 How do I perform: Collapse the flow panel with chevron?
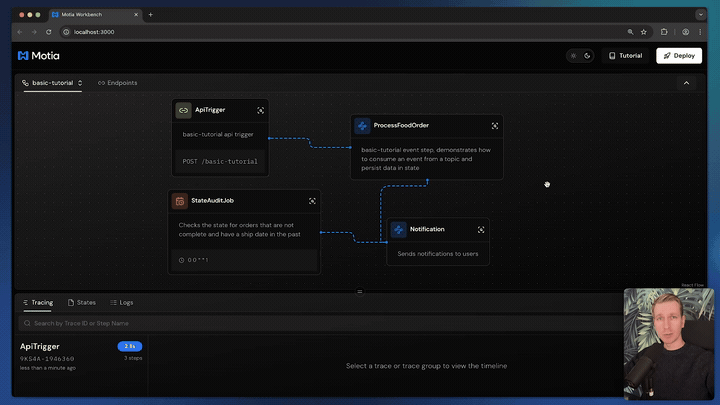click(686, 83)
